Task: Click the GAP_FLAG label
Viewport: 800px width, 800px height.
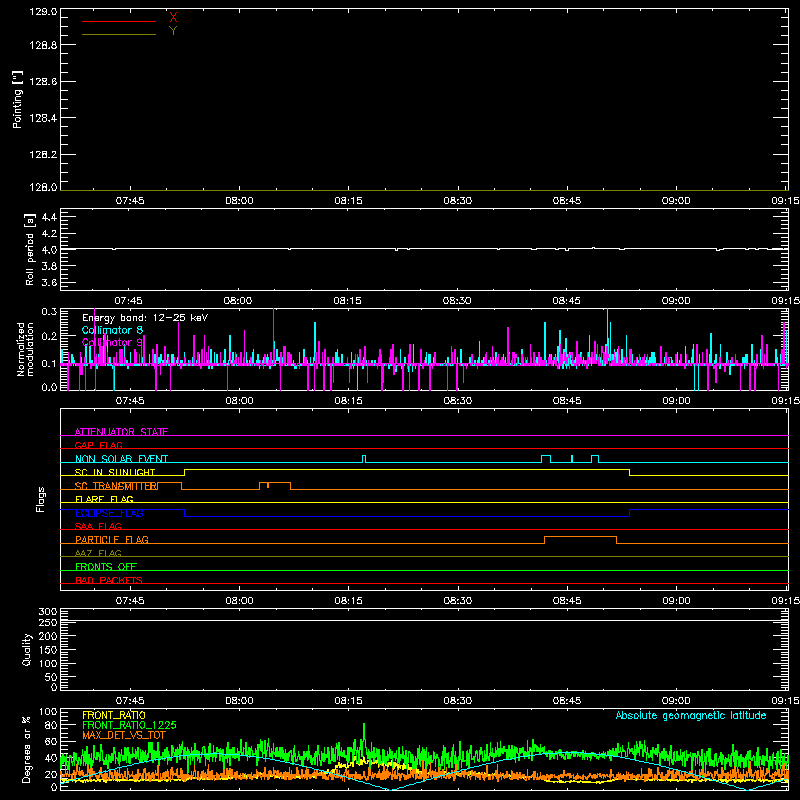Action: coord(98,445)
